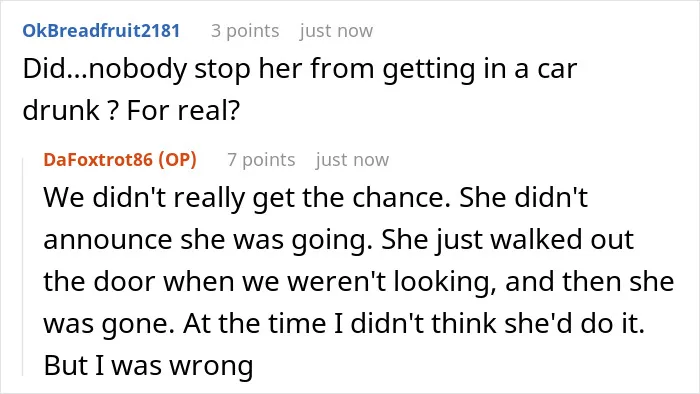This screenshot has height=394, width=700.
Task: Open OkBreadfruit2181's user profile
Action: point(101,31)
